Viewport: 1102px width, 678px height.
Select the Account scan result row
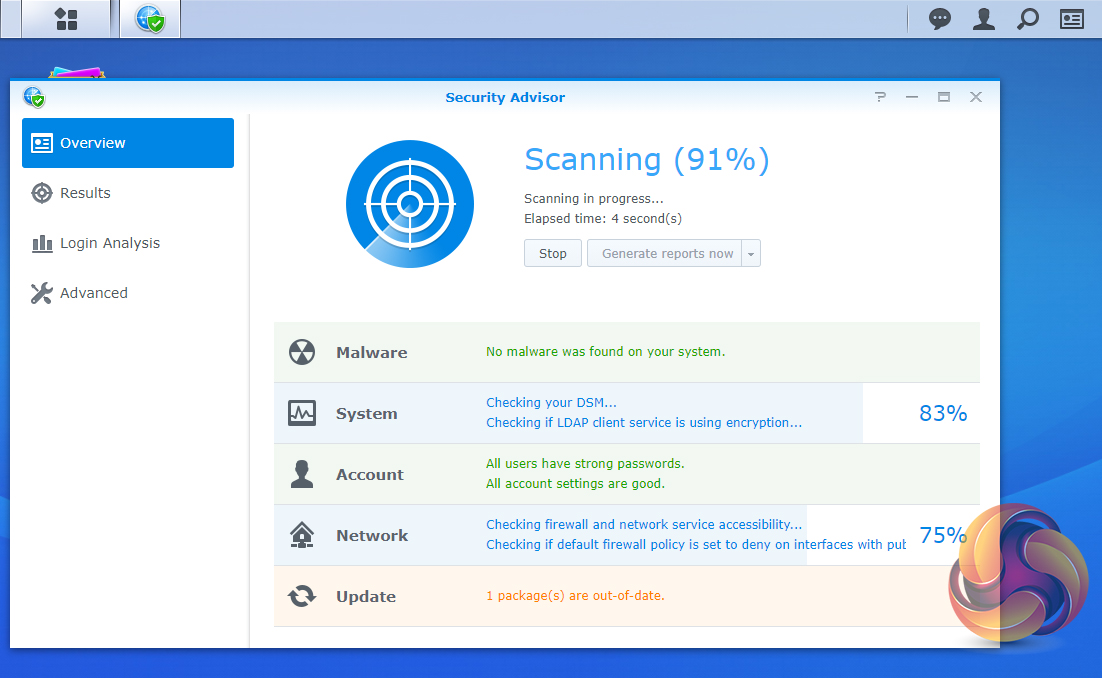pyautogui.click(x=626, y=474)
